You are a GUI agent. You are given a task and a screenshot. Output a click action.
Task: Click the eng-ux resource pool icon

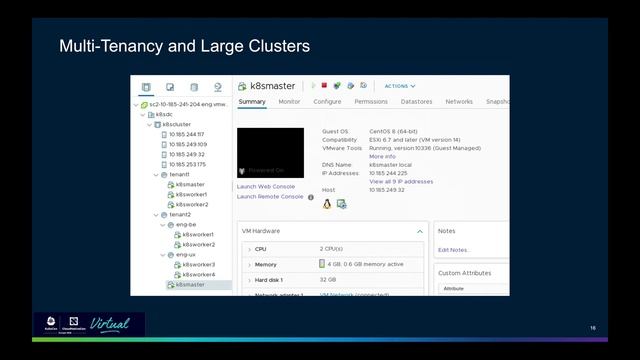click(x=171, y=255)
